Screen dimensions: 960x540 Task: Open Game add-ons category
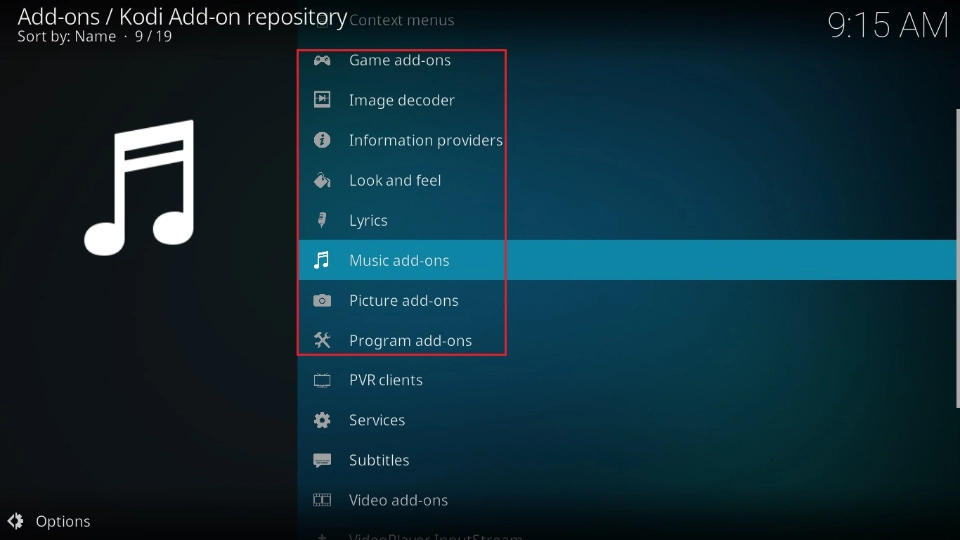[x=627, y=60]
